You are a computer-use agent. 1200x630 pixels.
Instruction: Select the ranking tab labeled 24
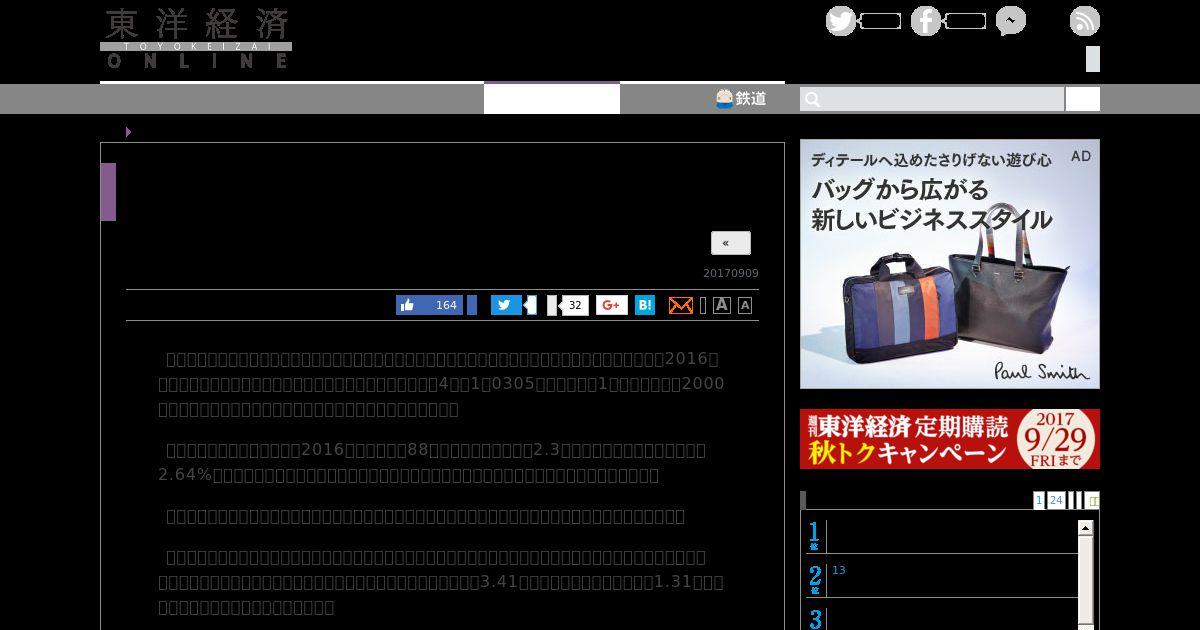(x=1056, y=500)
